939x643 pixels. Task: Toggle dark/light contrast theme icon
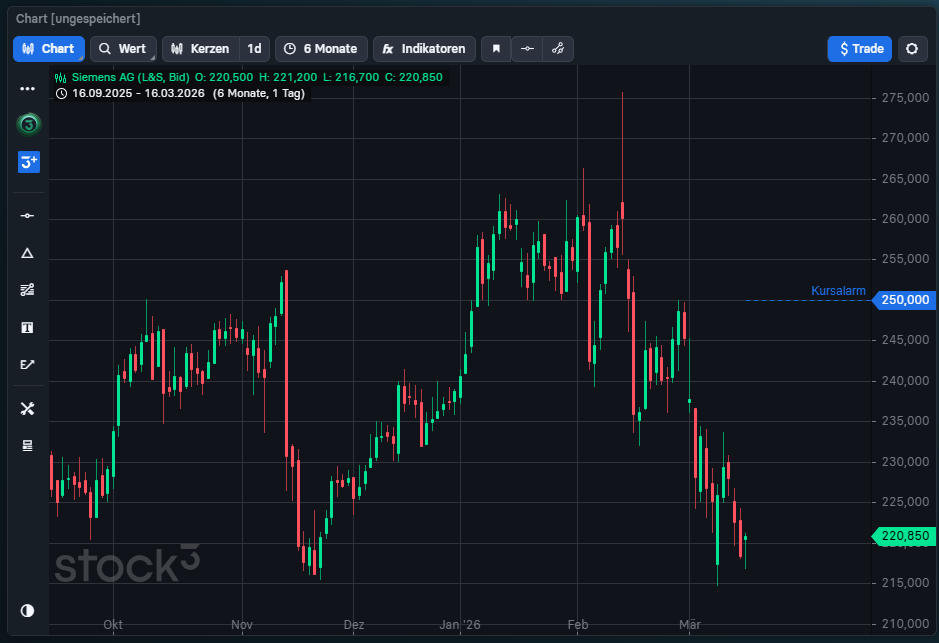[x=28, y=610]
